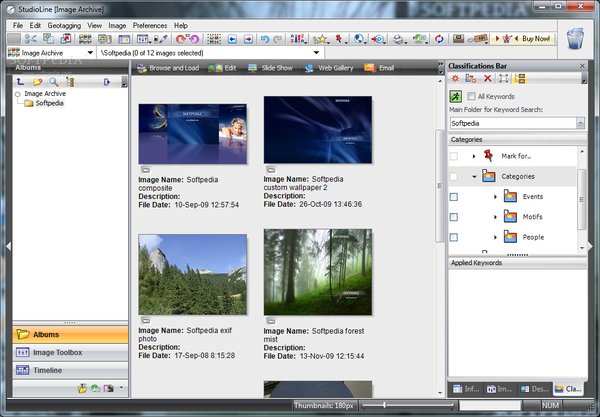This screenshot has height=417, width=600.
Task: Click the orange gear new keyword icon
Action: click(455, 78)
